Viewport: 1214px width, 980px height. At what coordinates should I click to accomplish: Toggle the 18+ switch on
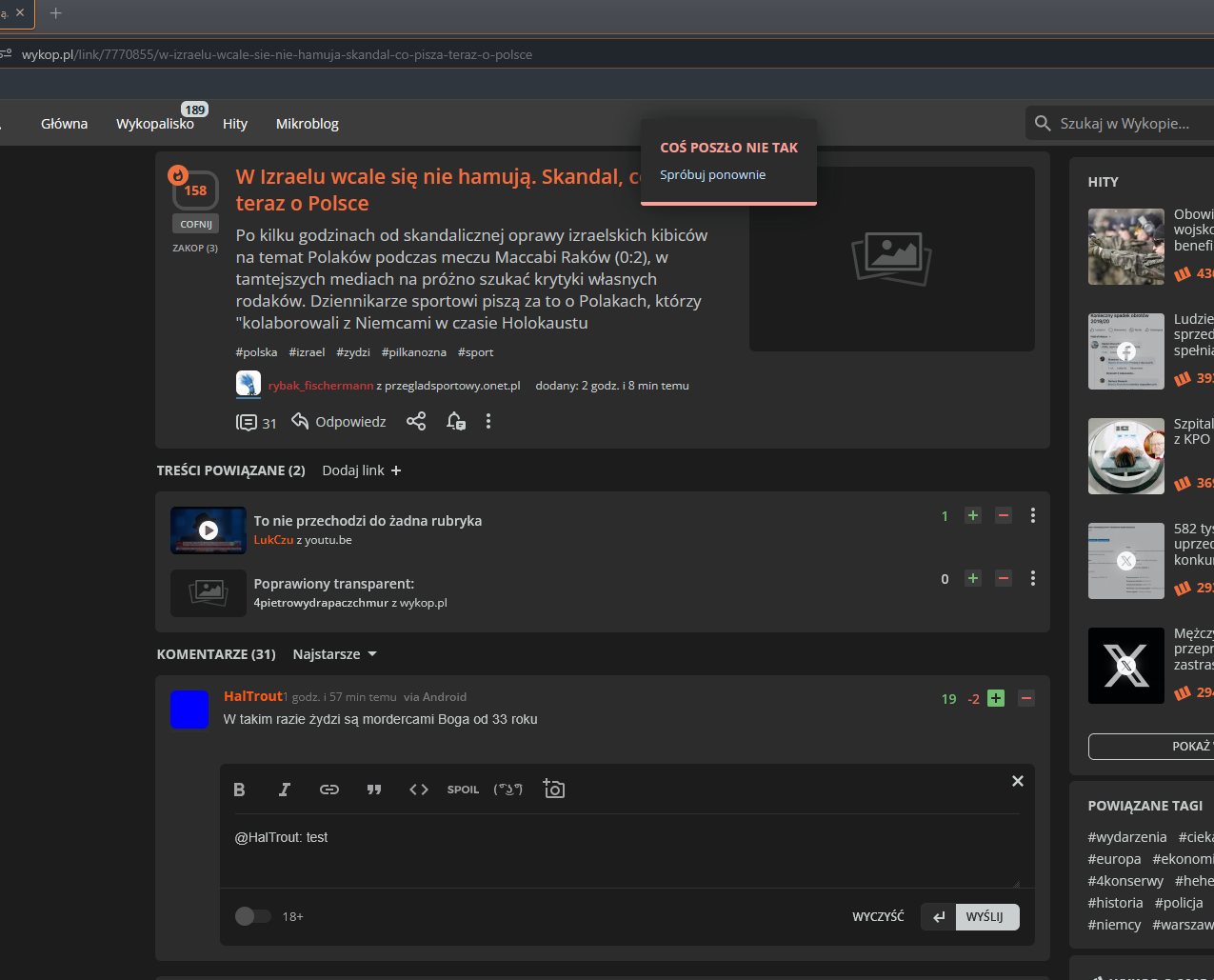coord(252,916)
